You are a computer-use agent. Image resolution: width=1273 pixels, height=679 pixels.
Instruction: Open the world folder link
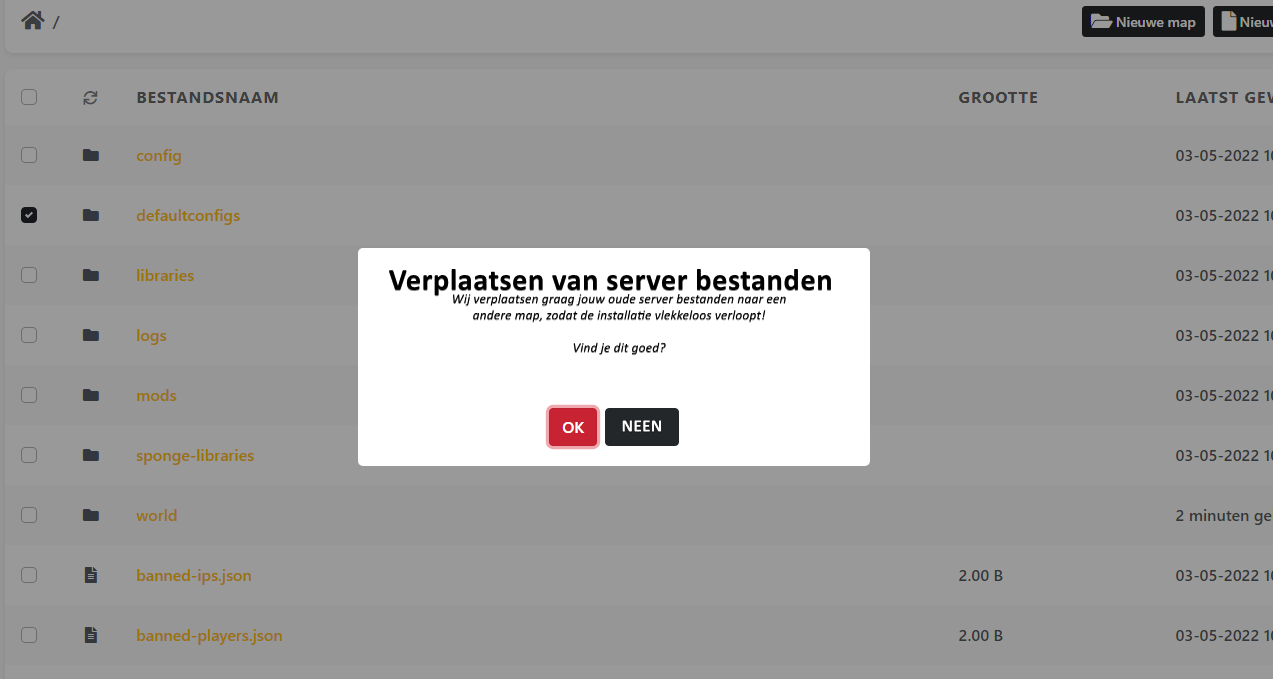(x=157, y=515)
